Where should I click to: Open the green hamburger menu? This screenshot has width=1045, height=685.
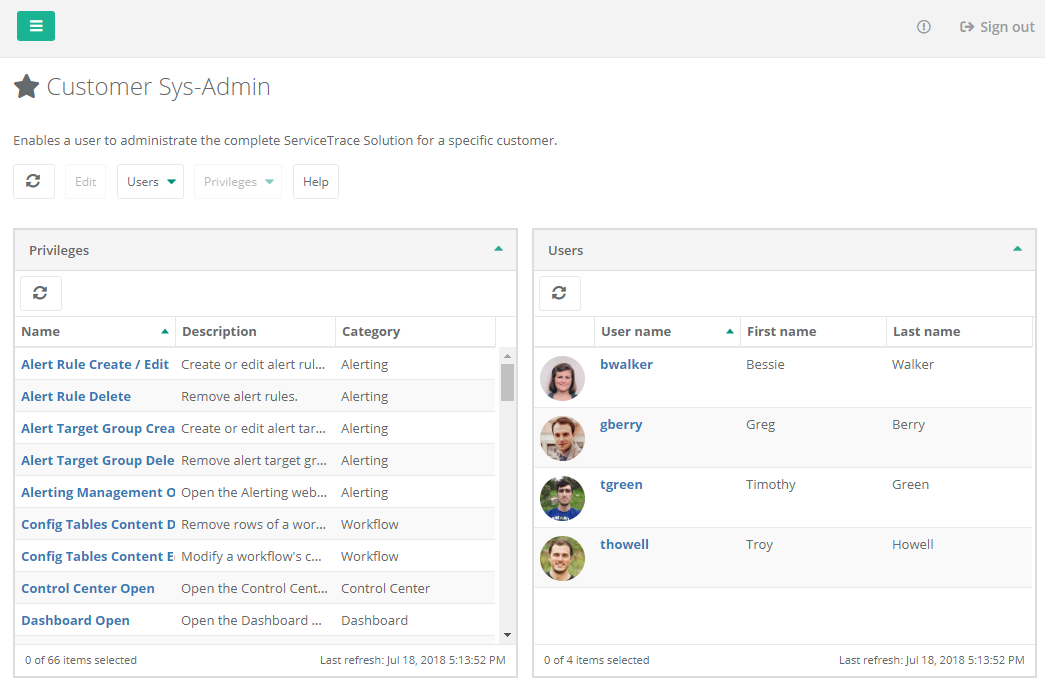coord(36,26)
